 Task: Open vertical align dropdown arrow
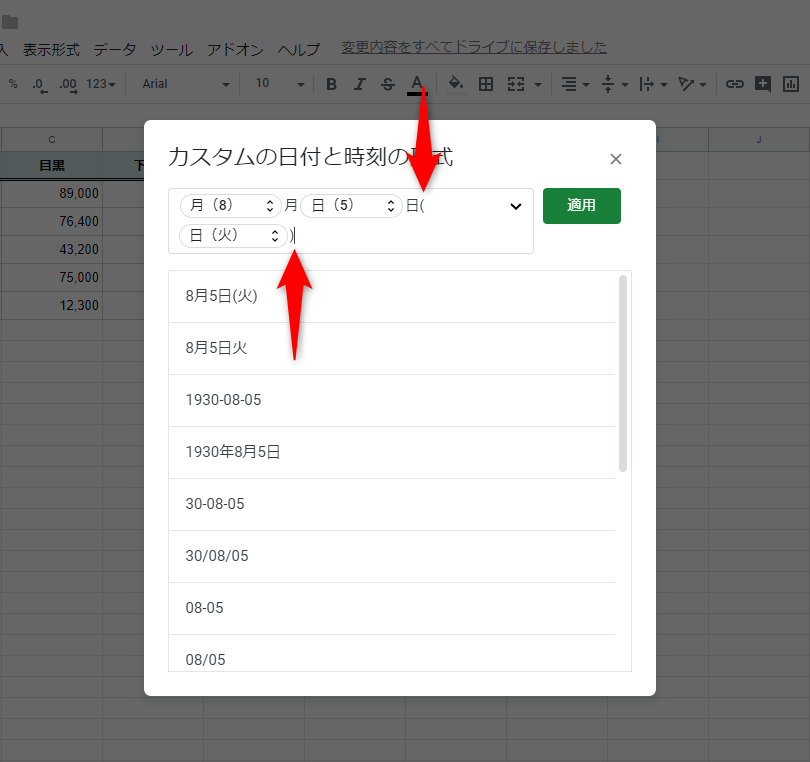tap(625, 85)
